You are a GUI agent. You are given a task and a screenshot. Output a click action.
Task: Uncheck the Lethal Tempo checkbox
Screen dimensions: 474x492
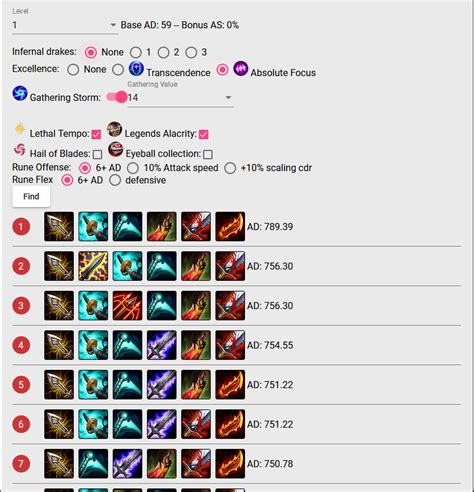pos(96,134)
